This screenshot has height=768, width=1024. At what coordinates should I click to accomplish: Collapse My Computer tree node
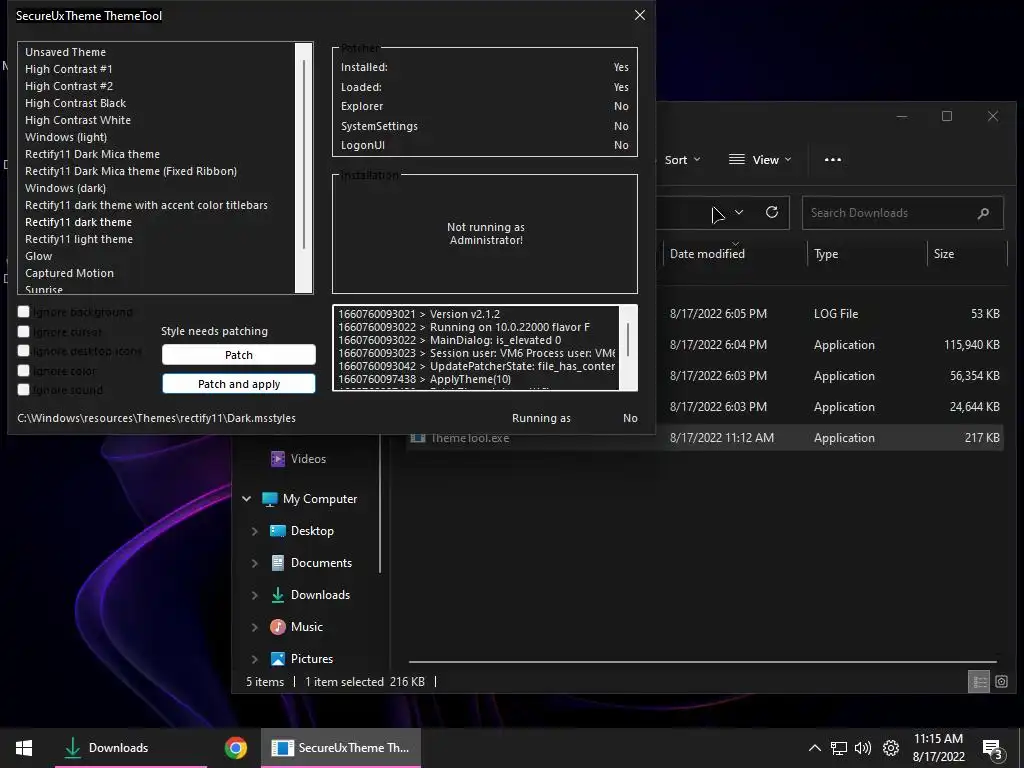246,499
